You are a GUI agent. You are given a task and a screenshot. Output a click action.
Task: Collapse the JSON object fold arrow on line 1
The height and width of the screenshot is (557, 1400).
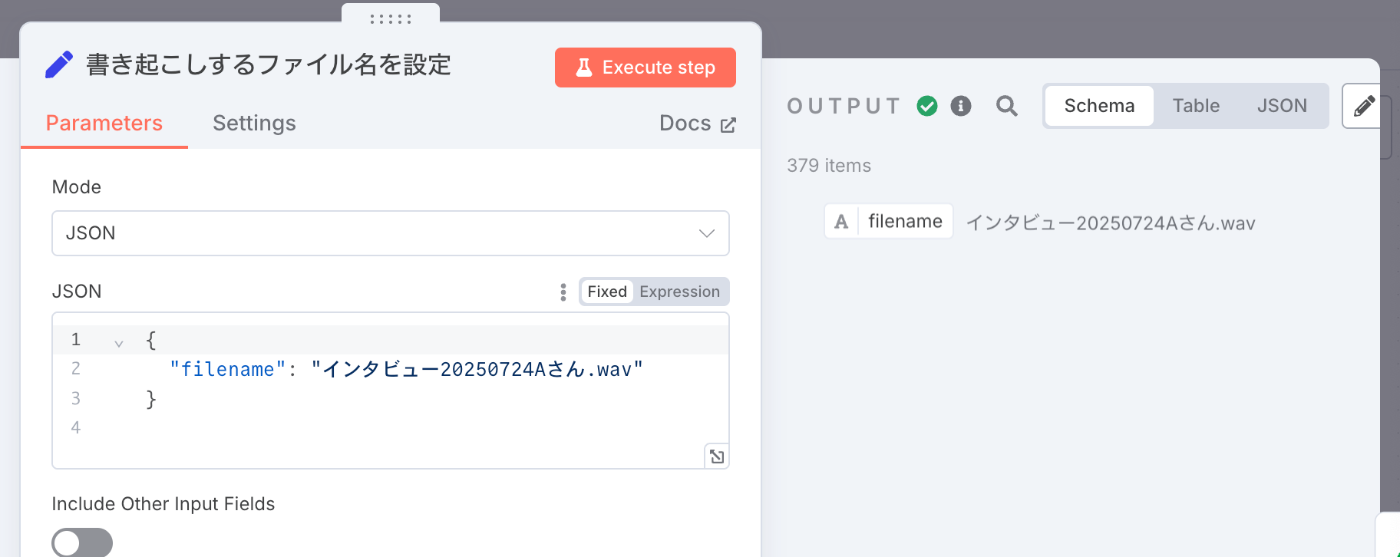point(119,341)
